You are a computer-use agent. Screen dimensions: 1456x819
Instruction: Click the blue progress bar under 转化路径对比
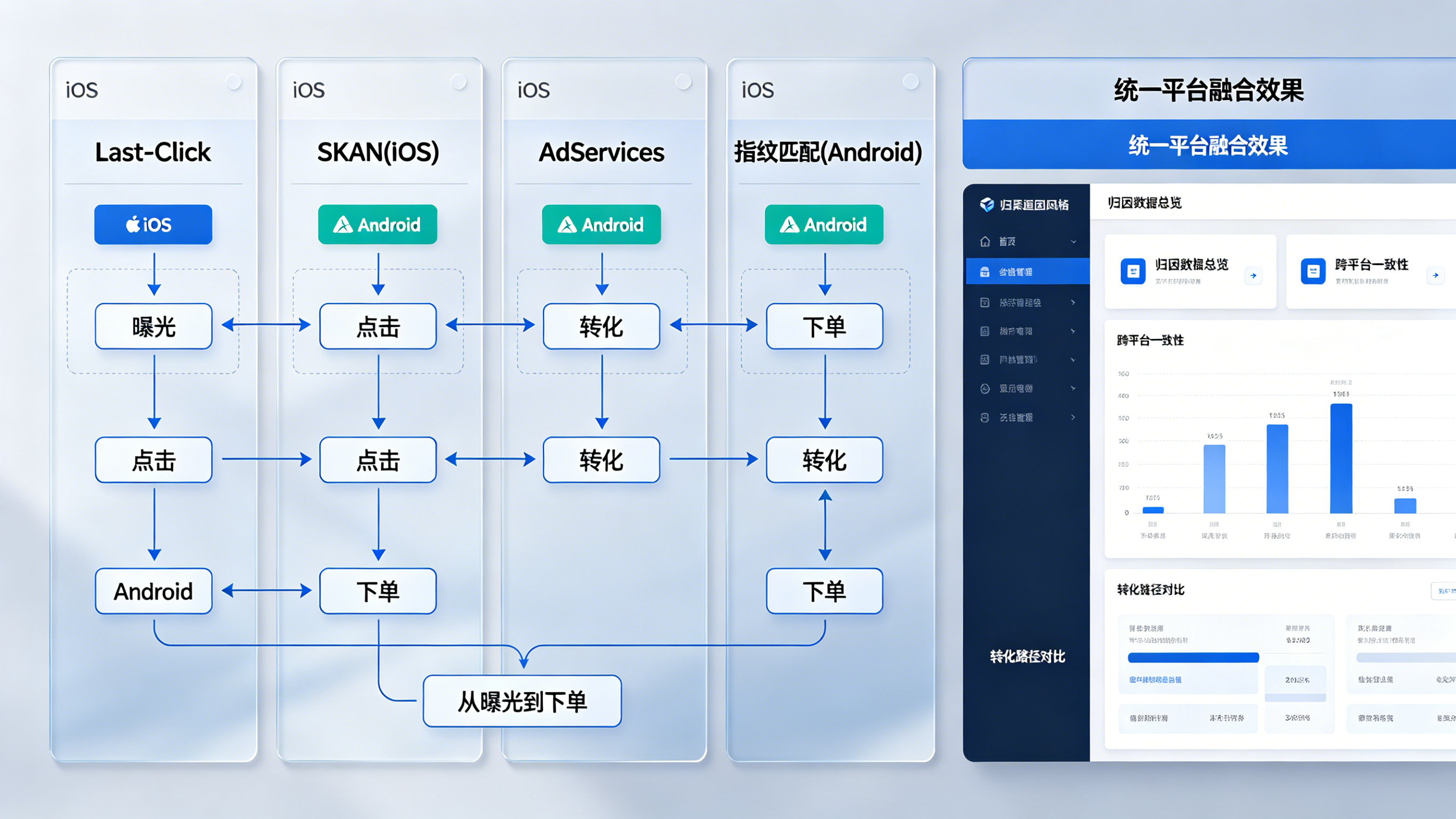[x=1193, y=657]
